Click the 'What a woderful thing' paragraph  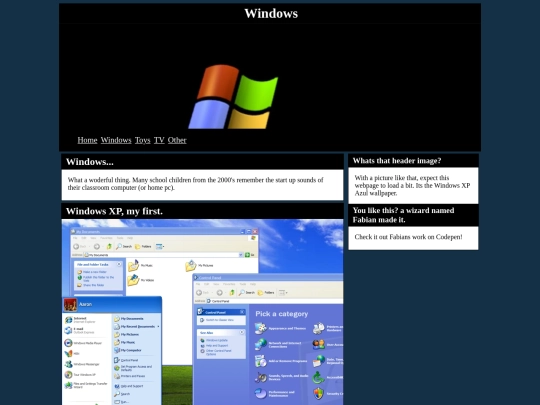point(195,184)
